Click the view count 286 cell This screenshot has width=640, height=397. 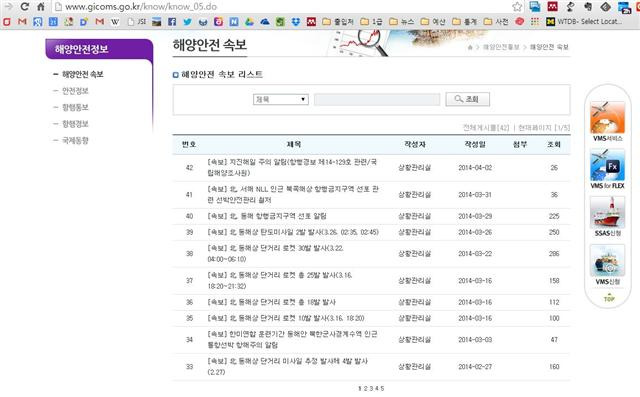(554, 253)
